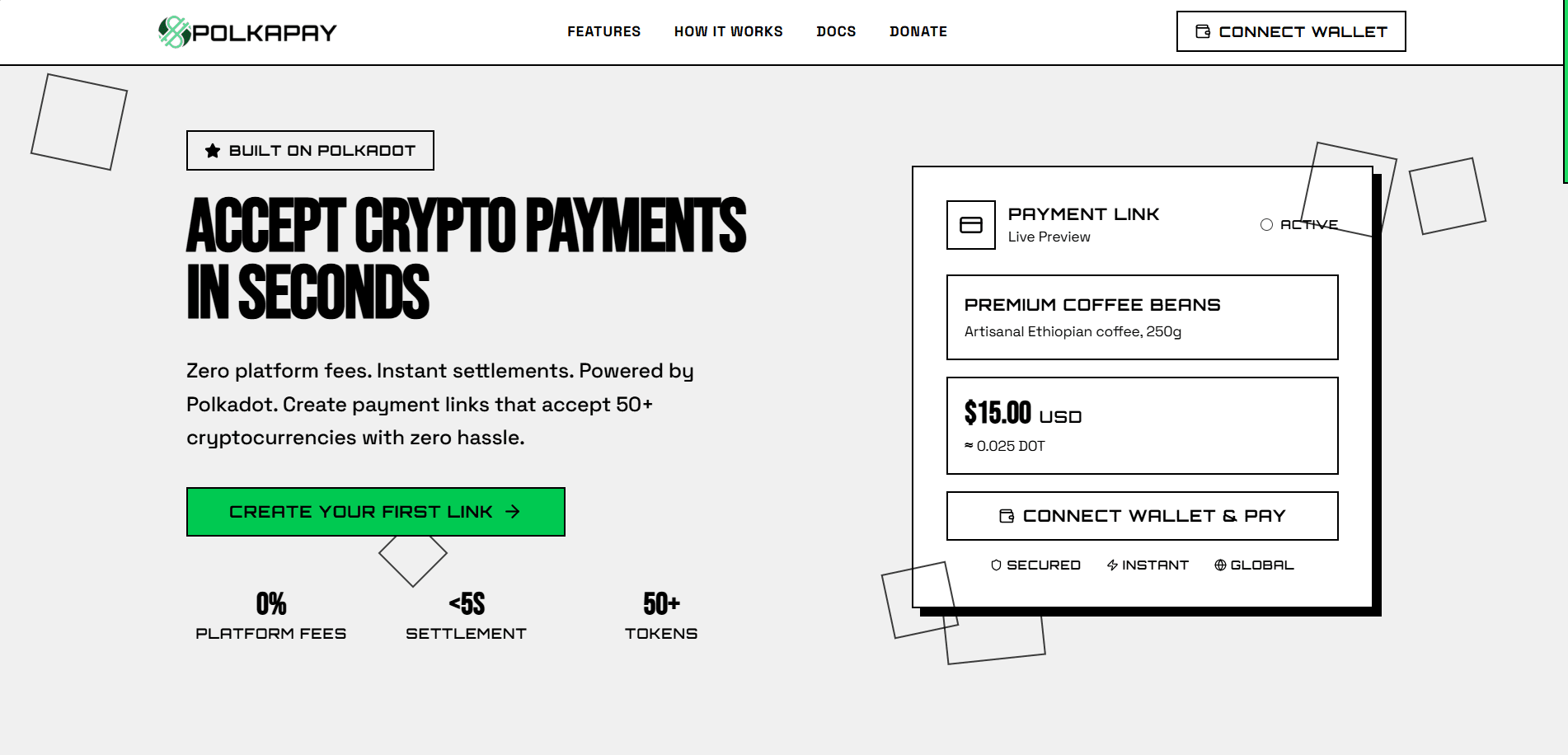Viewport: 1568px width, 755px height.
Task: Click the arrow icon on Create Your First Link
Action: [513, 512]
